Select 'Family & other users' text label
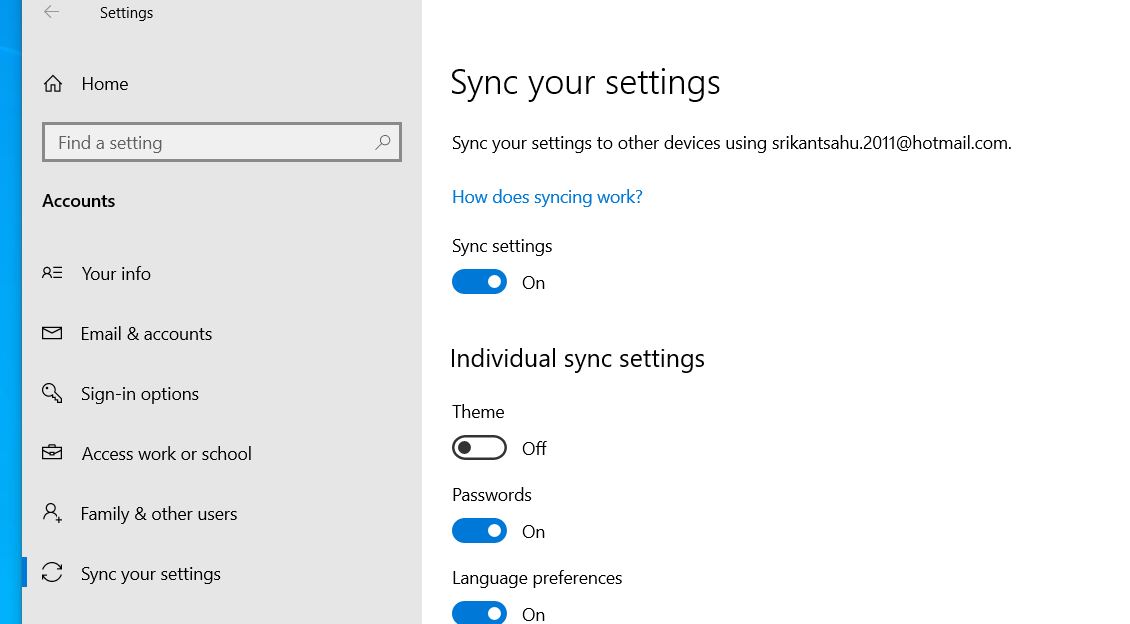 click(x=159, y=513)
